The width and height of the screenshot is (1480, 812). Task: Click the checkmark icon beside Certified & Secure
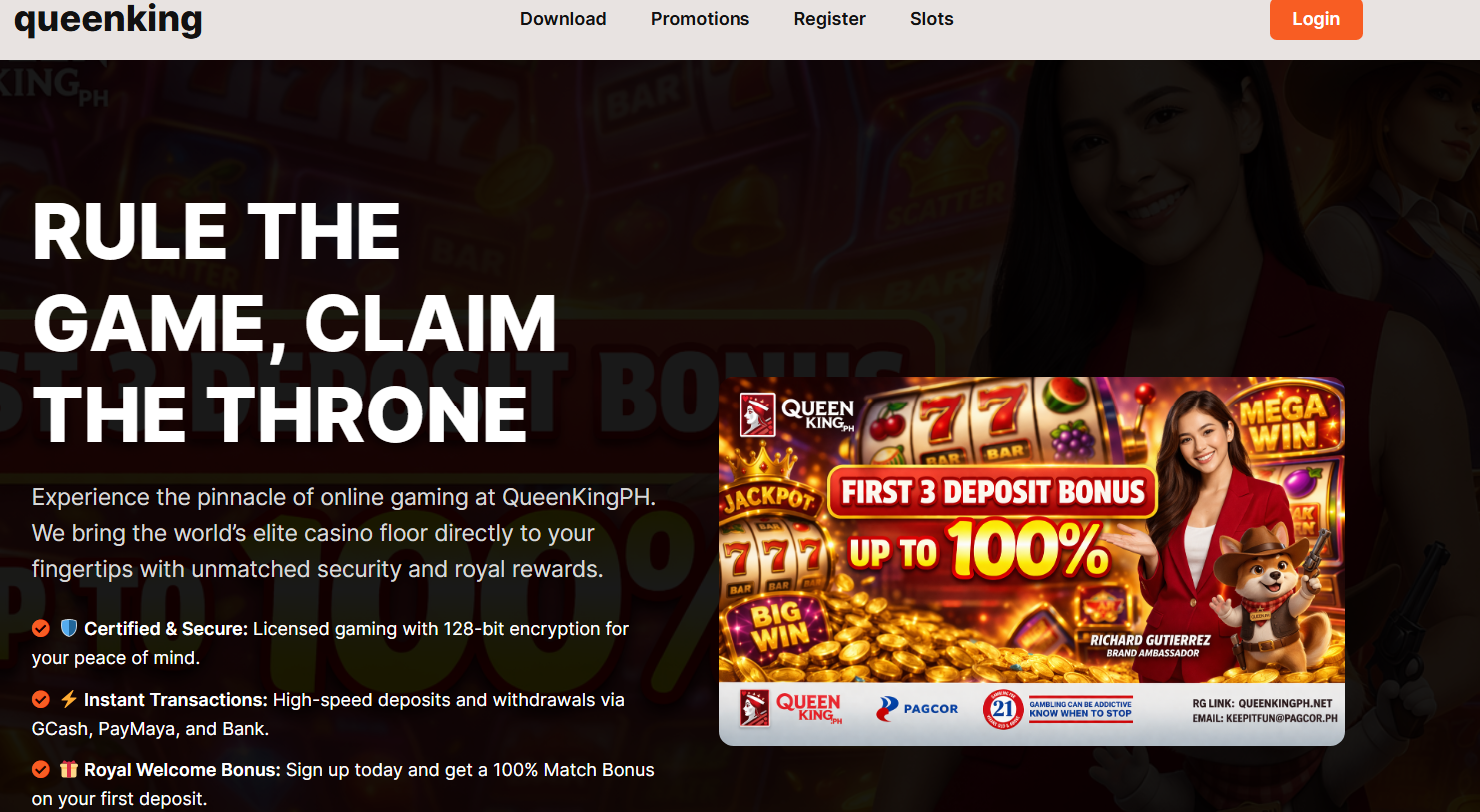click(x=41, y=628)
